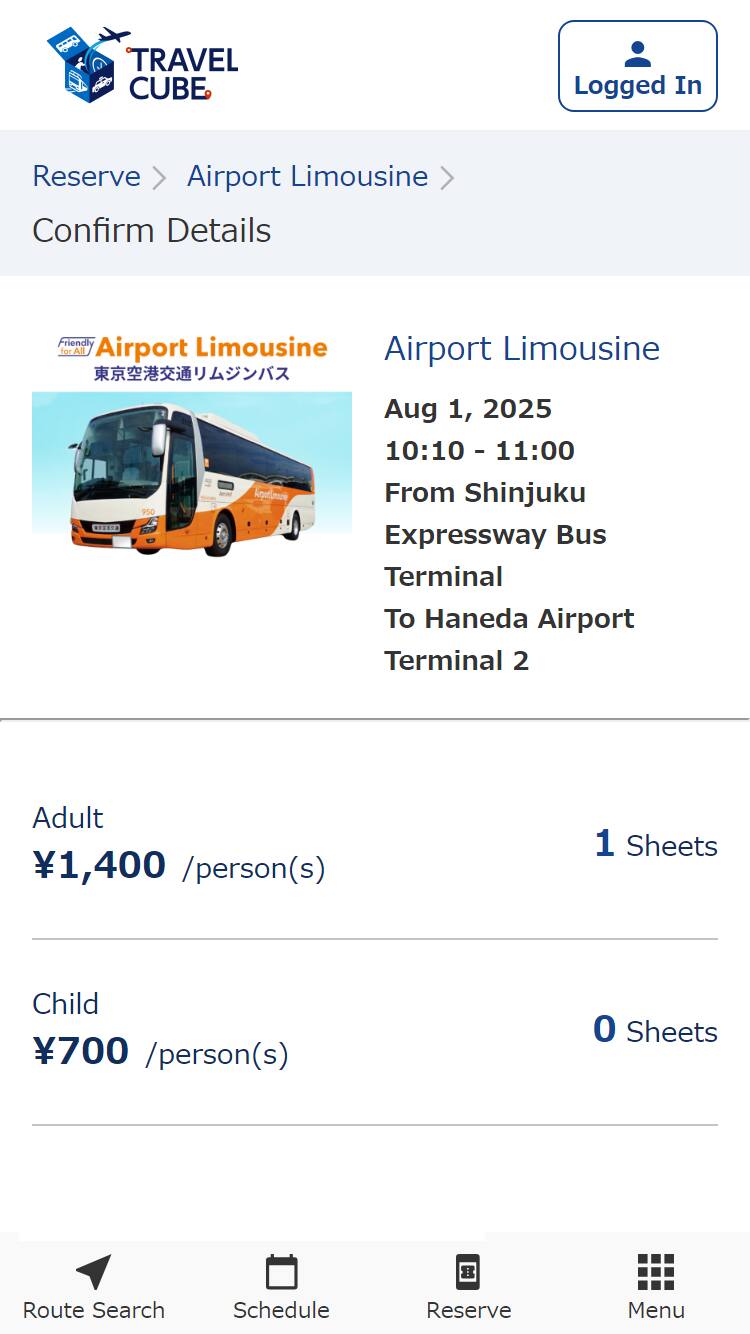Select the Adult 1 Sheets count

point(655,845)
